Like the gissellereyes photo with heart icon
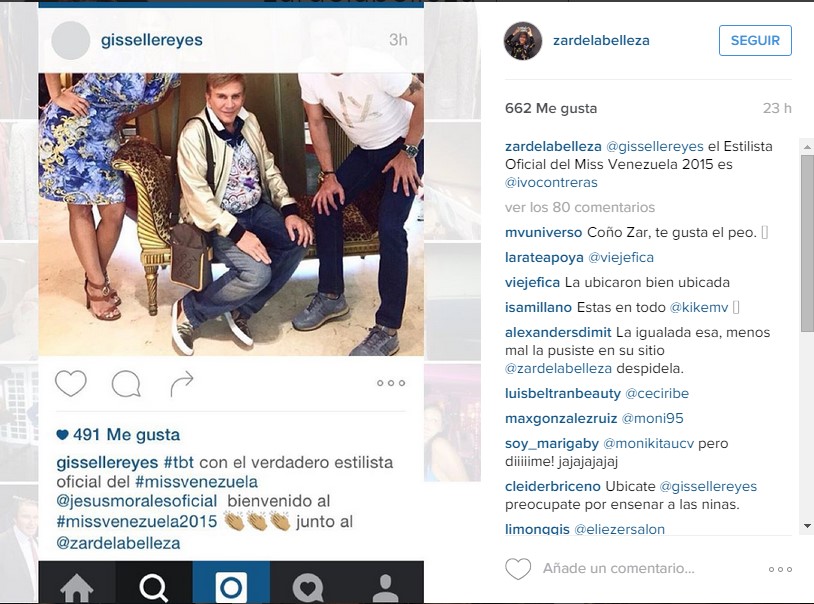This screenshot has width=814, height=604. [71, 384]
